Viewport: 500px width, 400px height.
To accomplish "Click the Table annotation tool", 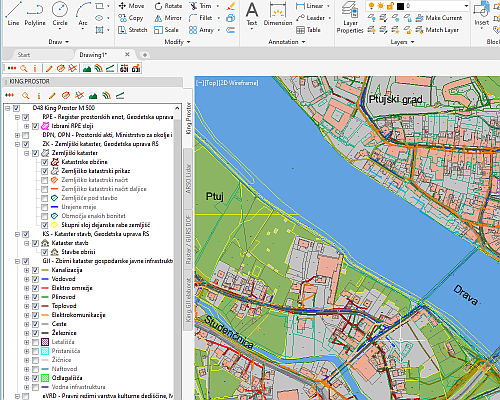I will tap(309, 30).
